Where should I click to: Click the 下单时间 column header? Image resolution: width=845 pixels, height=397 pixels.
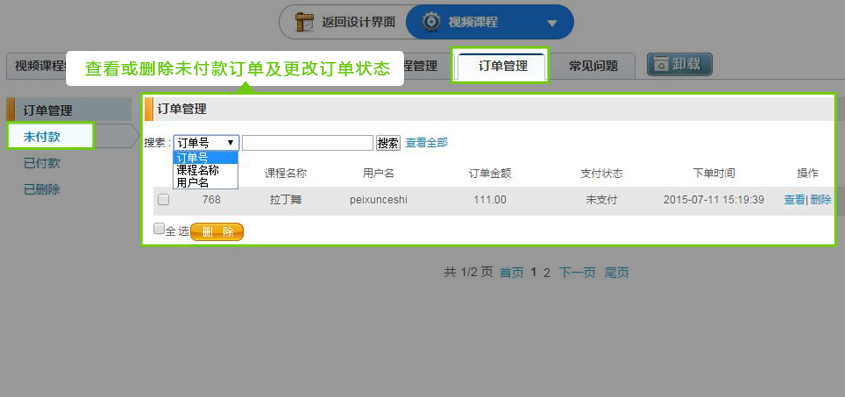point(714,173)
